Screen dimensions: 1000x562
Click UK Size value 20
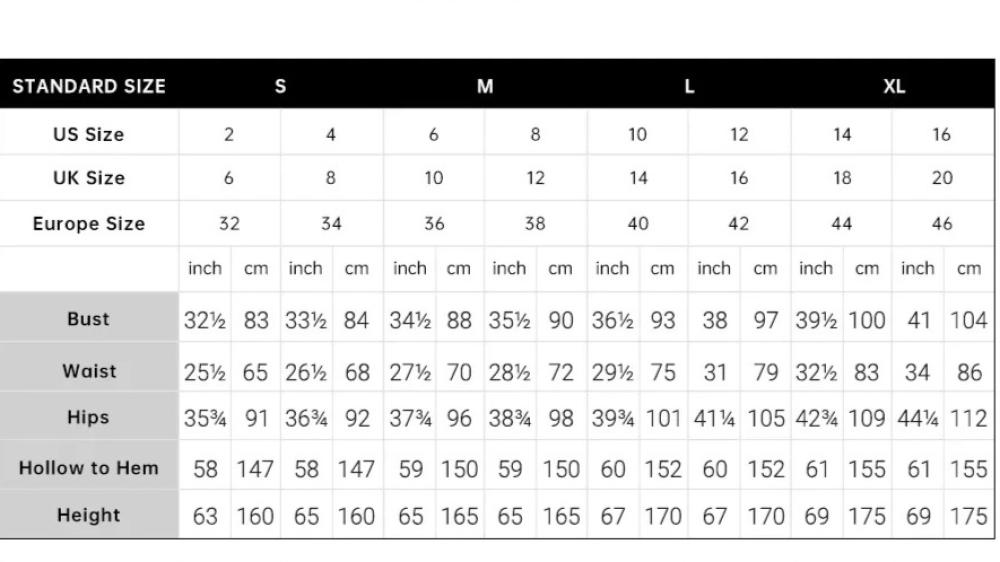(942, 178)
